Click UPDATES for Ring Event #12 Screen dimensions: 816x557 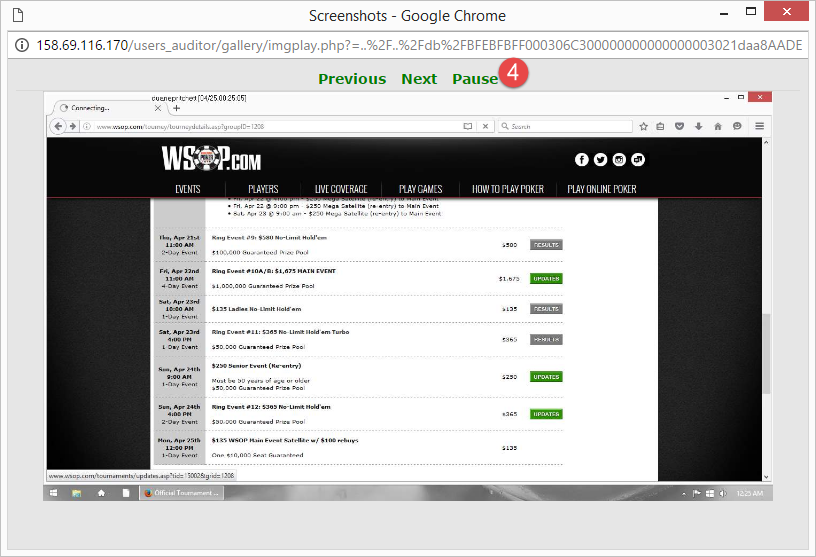coord(546,414)
